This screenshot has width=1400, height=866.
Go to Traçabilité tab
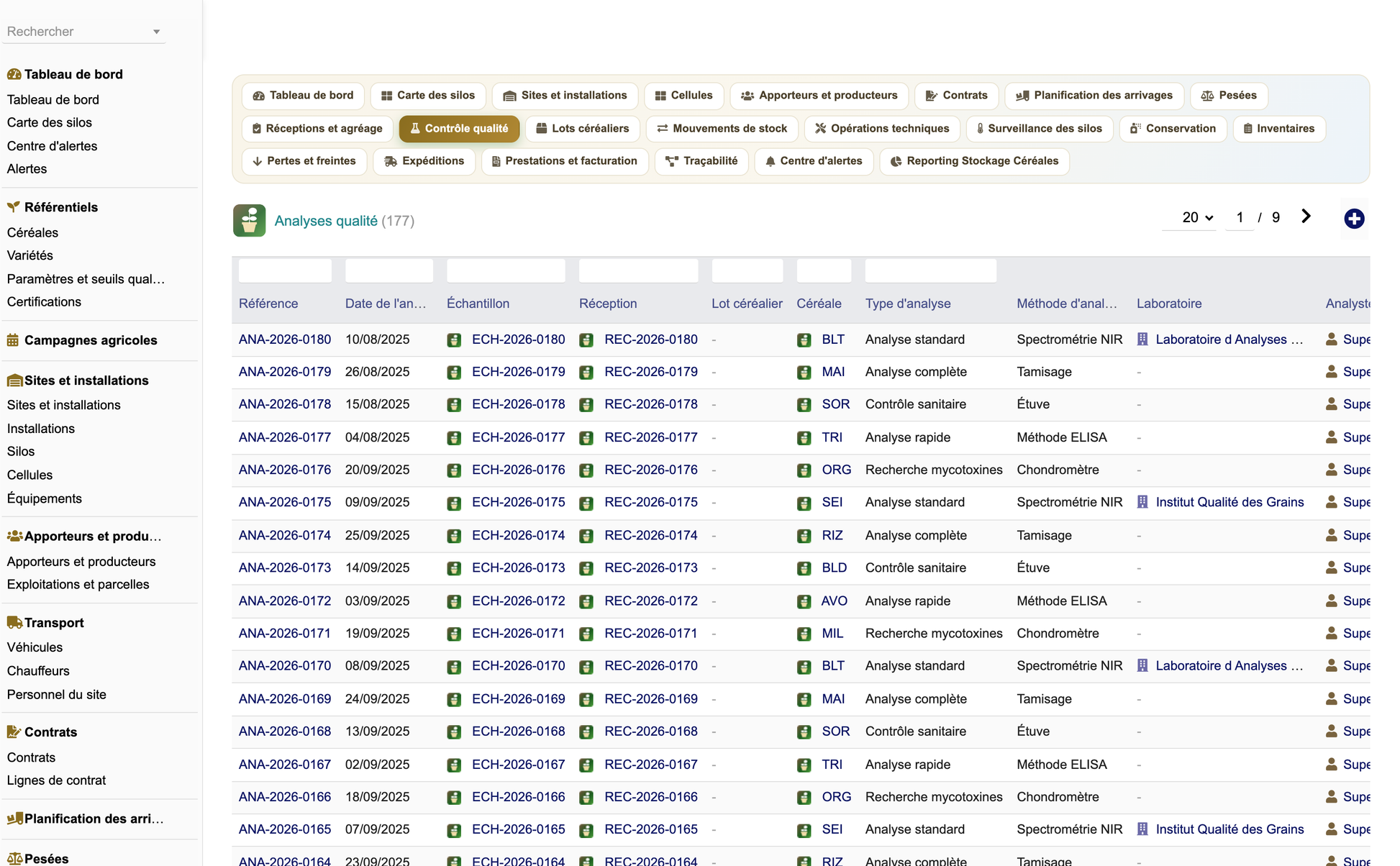[x=701, y=161]
